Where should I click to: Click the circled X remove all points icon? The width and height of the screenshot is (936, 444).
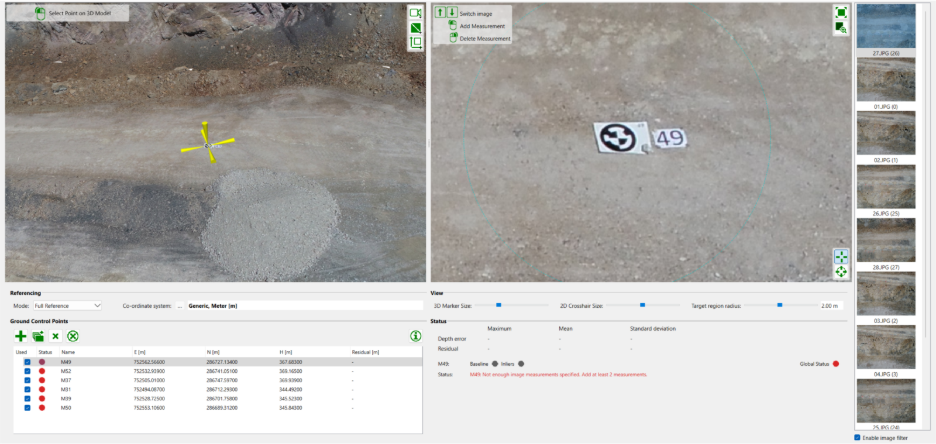pyautogui.click(x=73, y=337)
